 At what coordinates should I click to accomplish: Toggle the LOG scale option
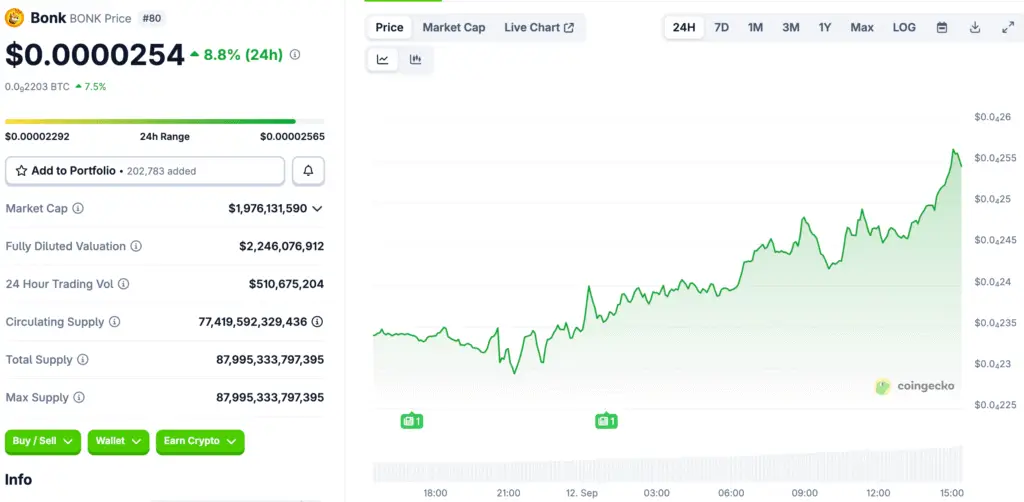tap(904, 27)
